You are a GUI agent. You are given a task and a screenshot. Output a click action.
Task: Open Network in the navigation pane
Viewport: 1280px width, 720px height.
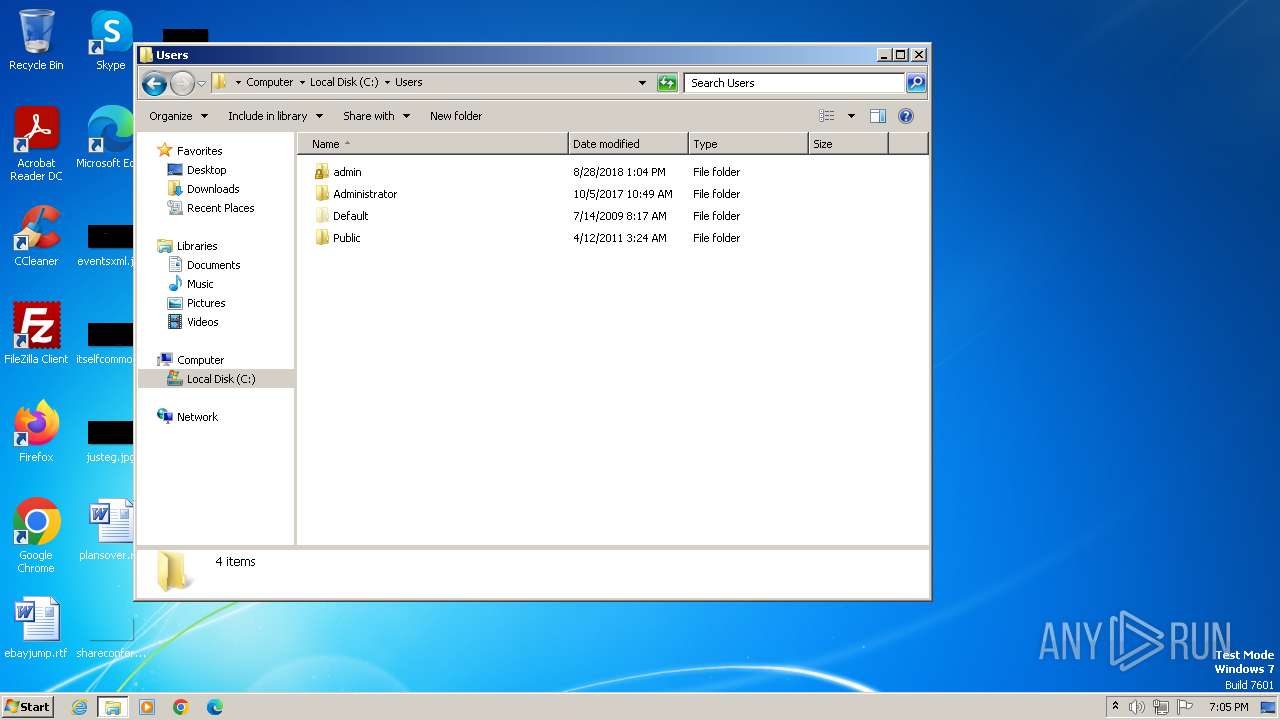coord(197,417)
